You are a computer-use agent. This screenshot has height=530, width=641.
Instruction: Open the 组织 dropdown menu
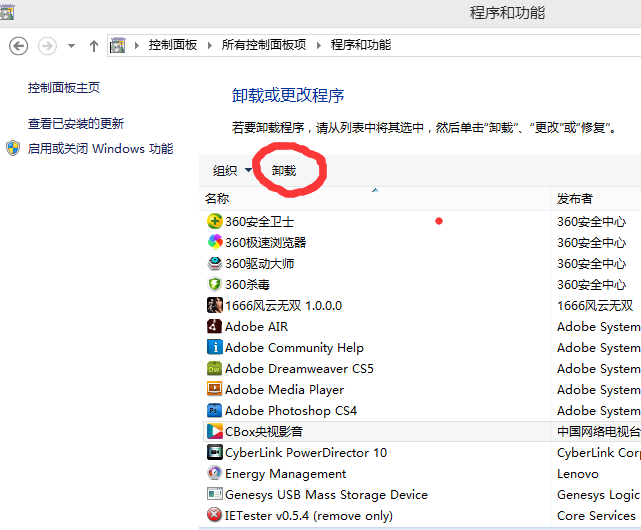232,171
